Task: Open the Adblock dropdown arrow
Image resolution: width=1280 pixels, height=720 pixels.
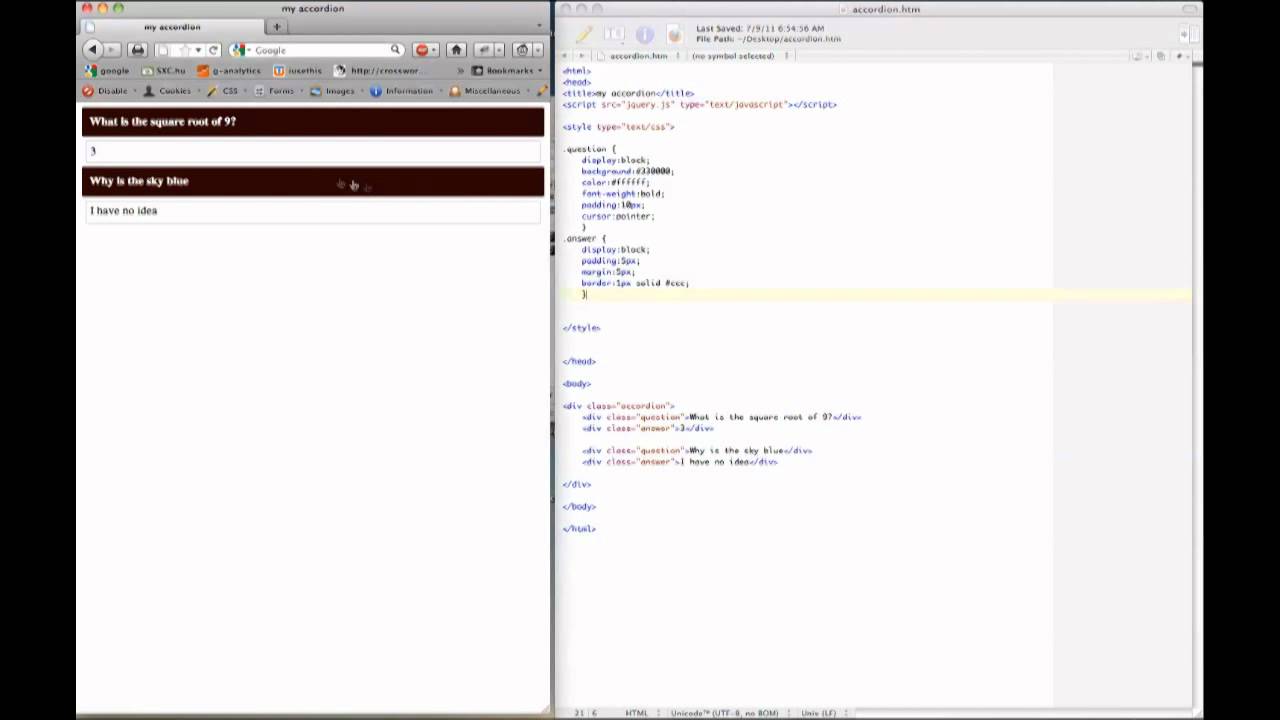Action: pos(434,50)
